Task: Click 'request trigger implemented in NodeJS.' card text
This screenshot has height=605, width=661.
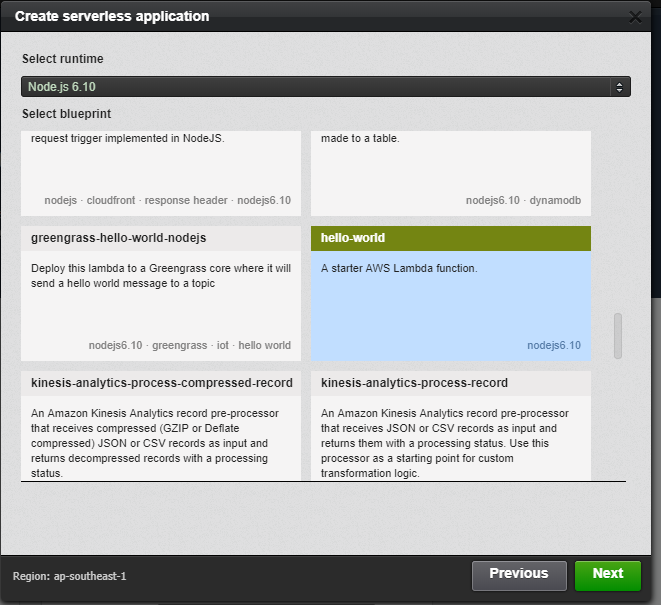Action: (x=127, y=138)
